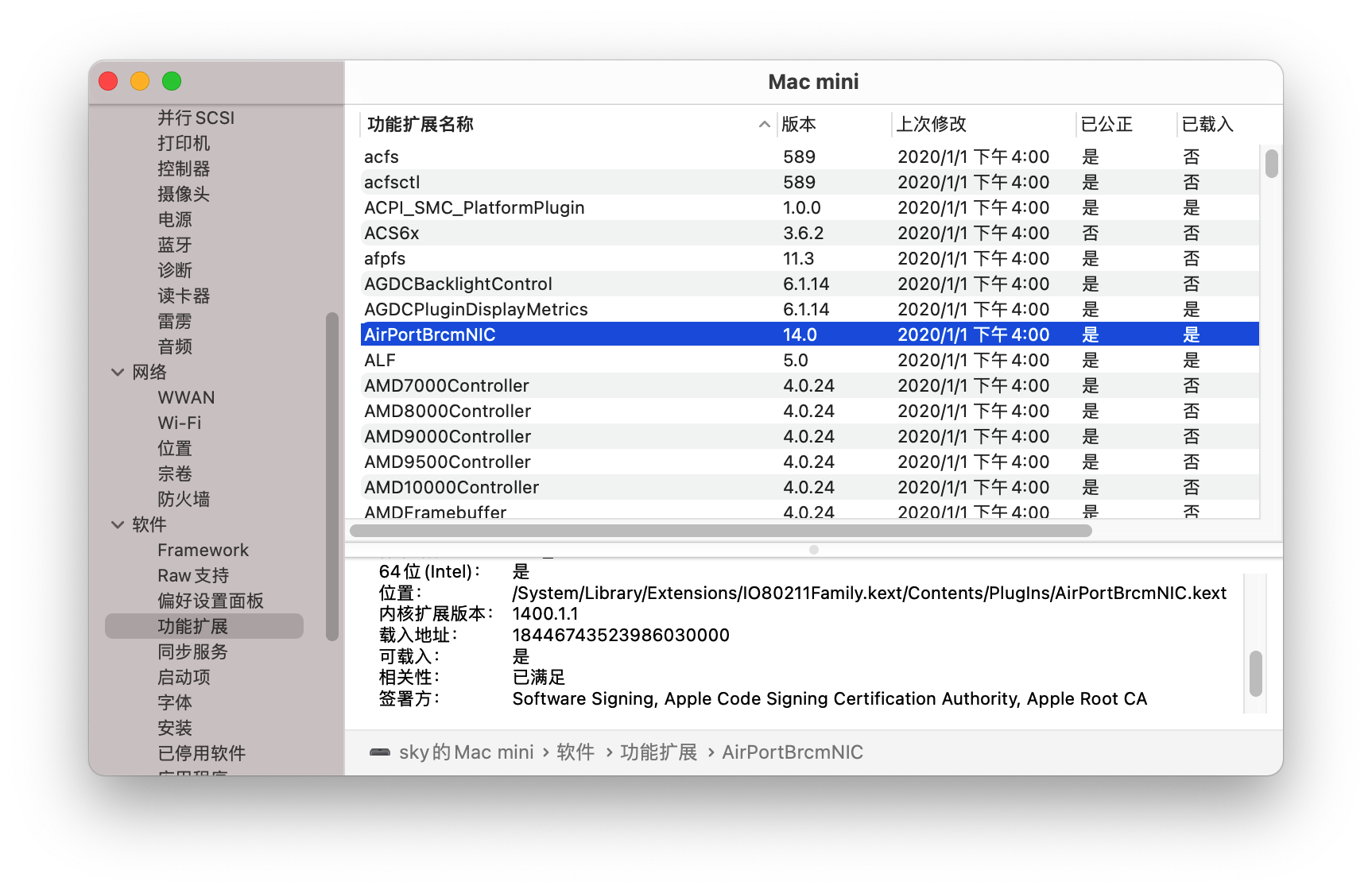Image resolution: width=1372 pixels, height=893 pixels.
Task: Select the ACS6x extension row
Action: click(x=810, y=233)
